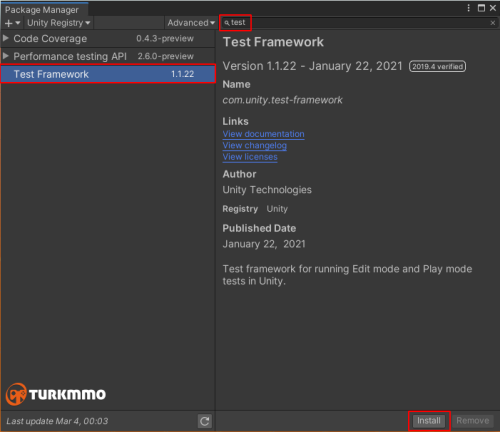This screenshot has height=432, width=500.
Task: Clear the search field with X icon
Action: (x=492, y=23)
